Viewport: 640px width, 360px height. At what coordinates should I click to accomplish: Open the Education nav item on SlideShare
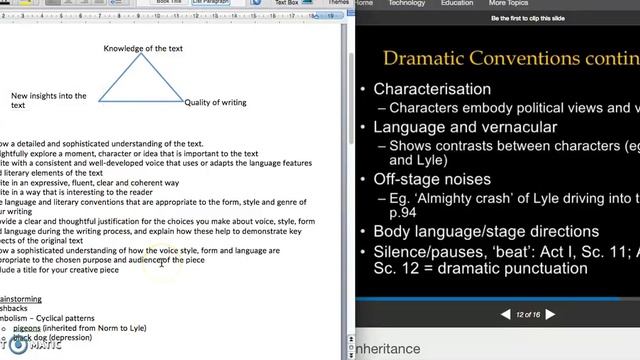point(457,3)
